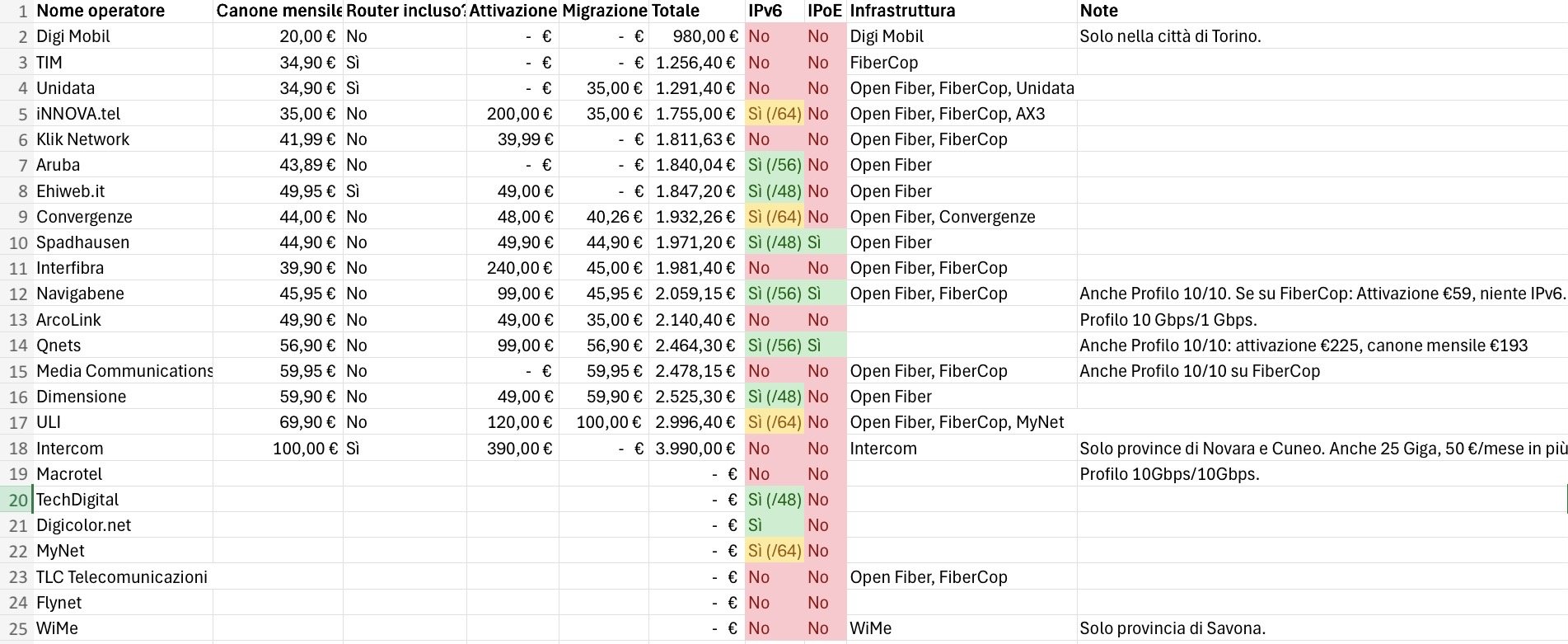The image size is (1568, 644).
Task: Select the 'Canone mensile' column header cell
Action: 278,11
